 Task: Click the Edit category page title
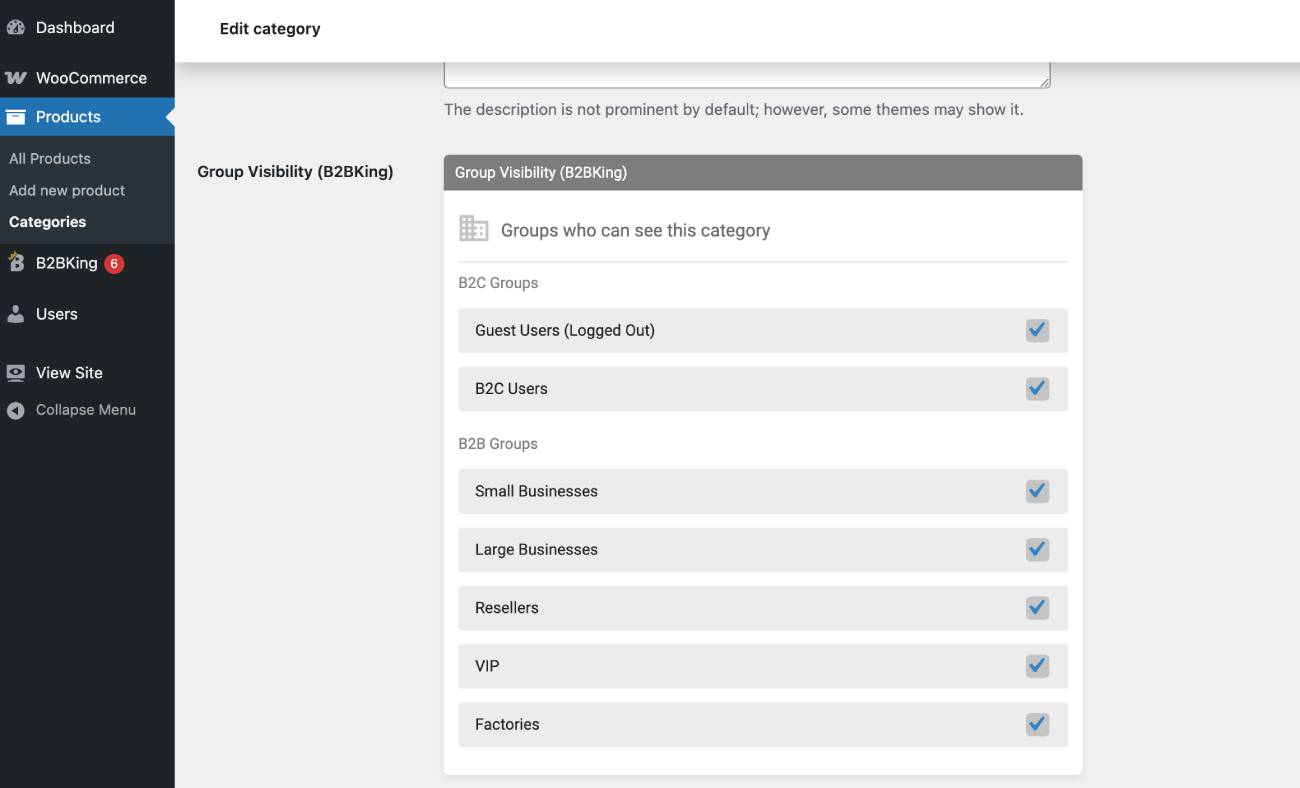270,29
